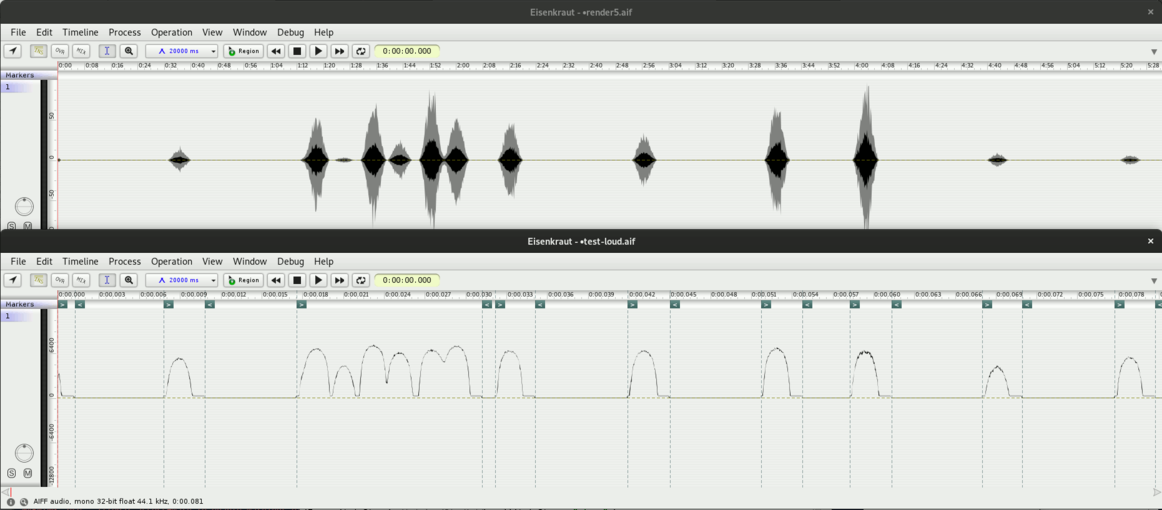This screenshot has height=510, width=1162.
Task: Click the pan knob of test-loud track 1
Action: pos(24,453)
